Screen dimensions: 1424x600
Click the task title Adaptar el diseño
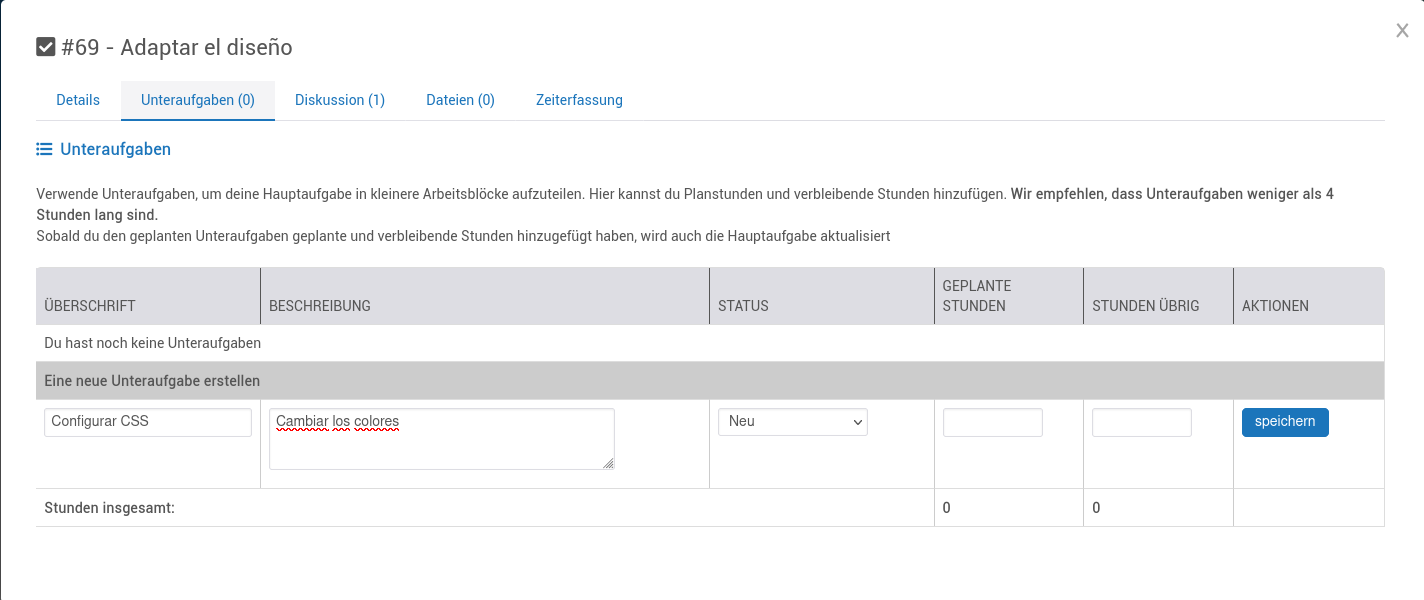coord(206,47)
